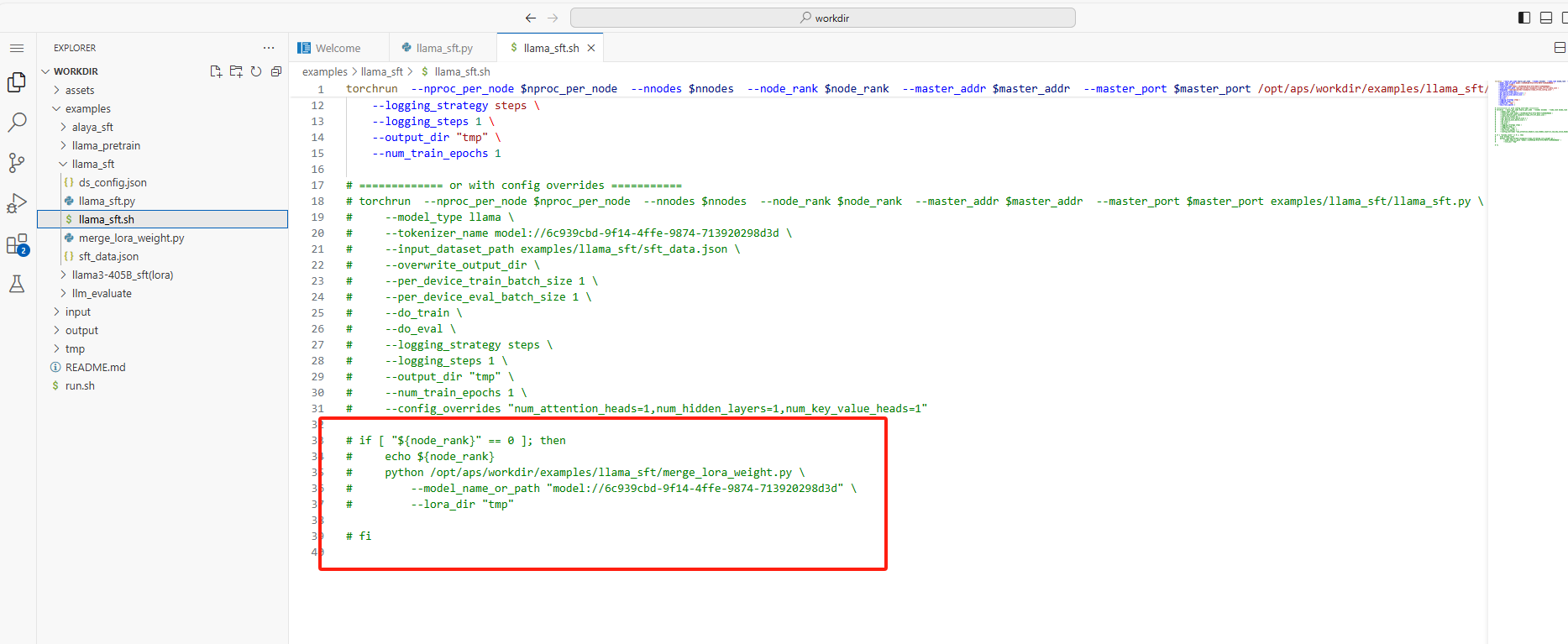Click the workdir command search box
This screenshot has height=644, width=1568.
(822, 18)
